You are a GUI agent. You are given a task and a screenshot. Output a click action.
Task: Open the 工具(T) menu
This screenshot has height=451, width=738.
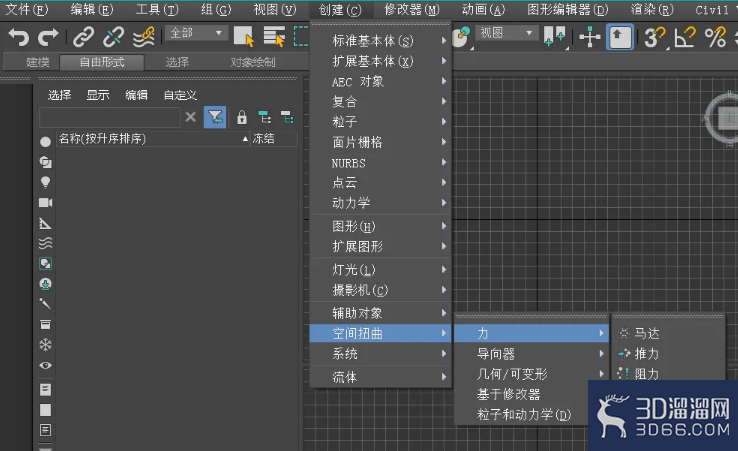[157, 9]
